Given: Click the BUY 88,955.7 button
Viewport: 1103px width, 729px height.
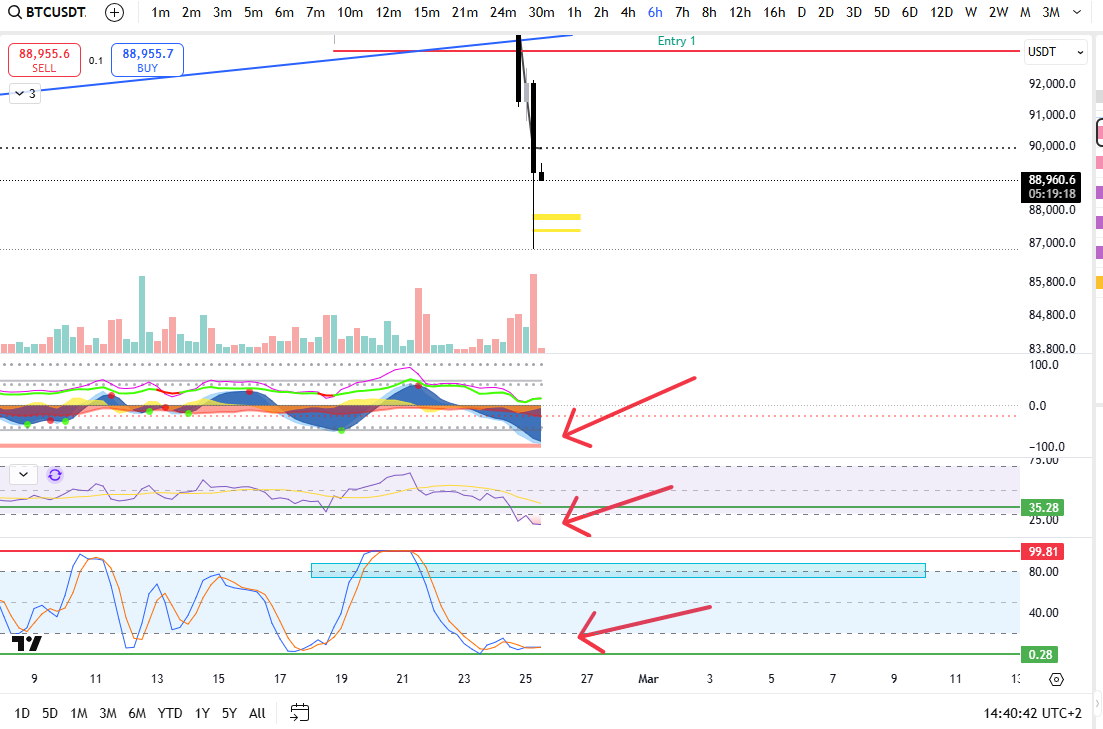Looking at the screenshot, I should coord(148,60).
